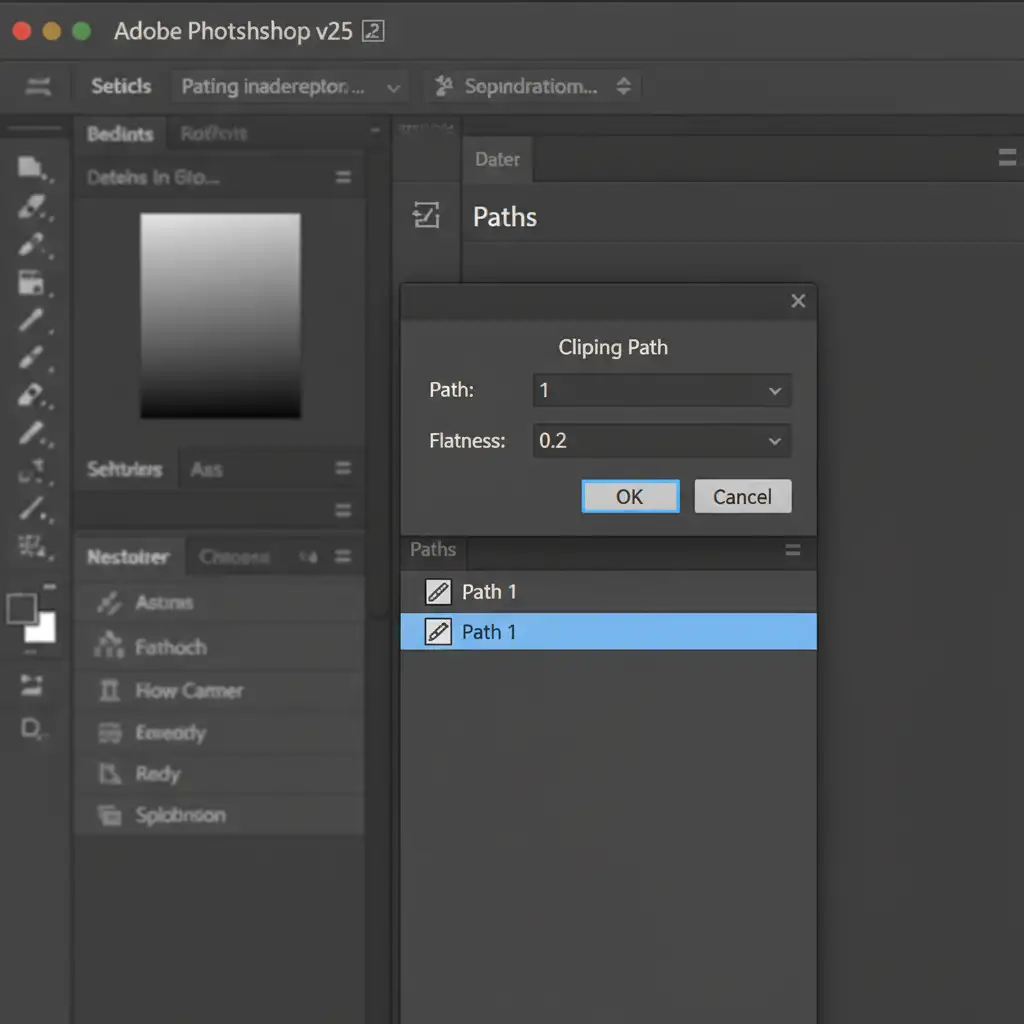Open the Flatness dropdown set to 0.2
The width and height of the screenshot is (1024, 1024).
click(x=774, y=441)
